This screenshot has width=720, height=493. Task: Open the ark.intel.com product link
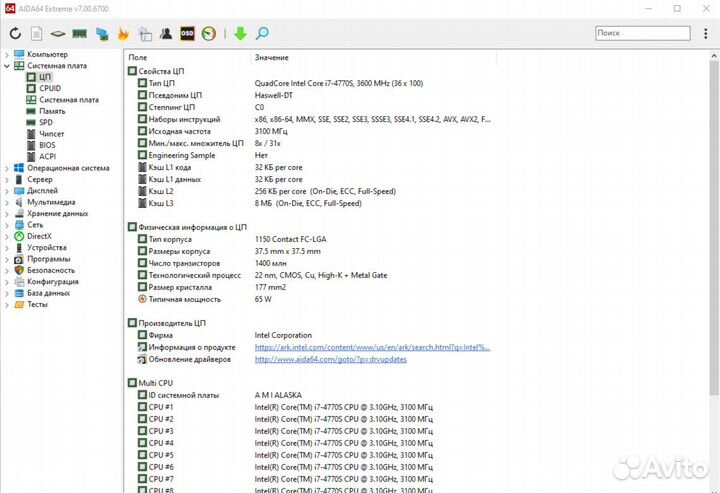coord(372,347)
